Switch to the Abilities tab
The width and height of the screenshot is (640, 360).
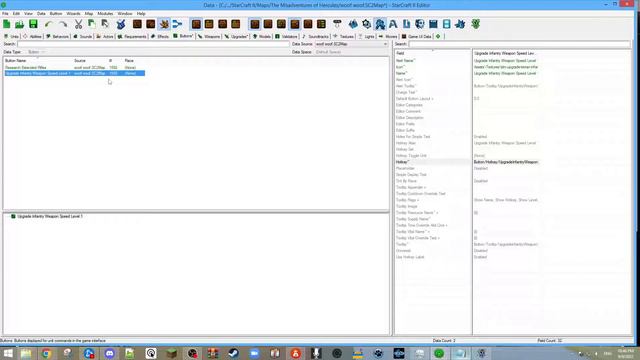pos(32,36)
